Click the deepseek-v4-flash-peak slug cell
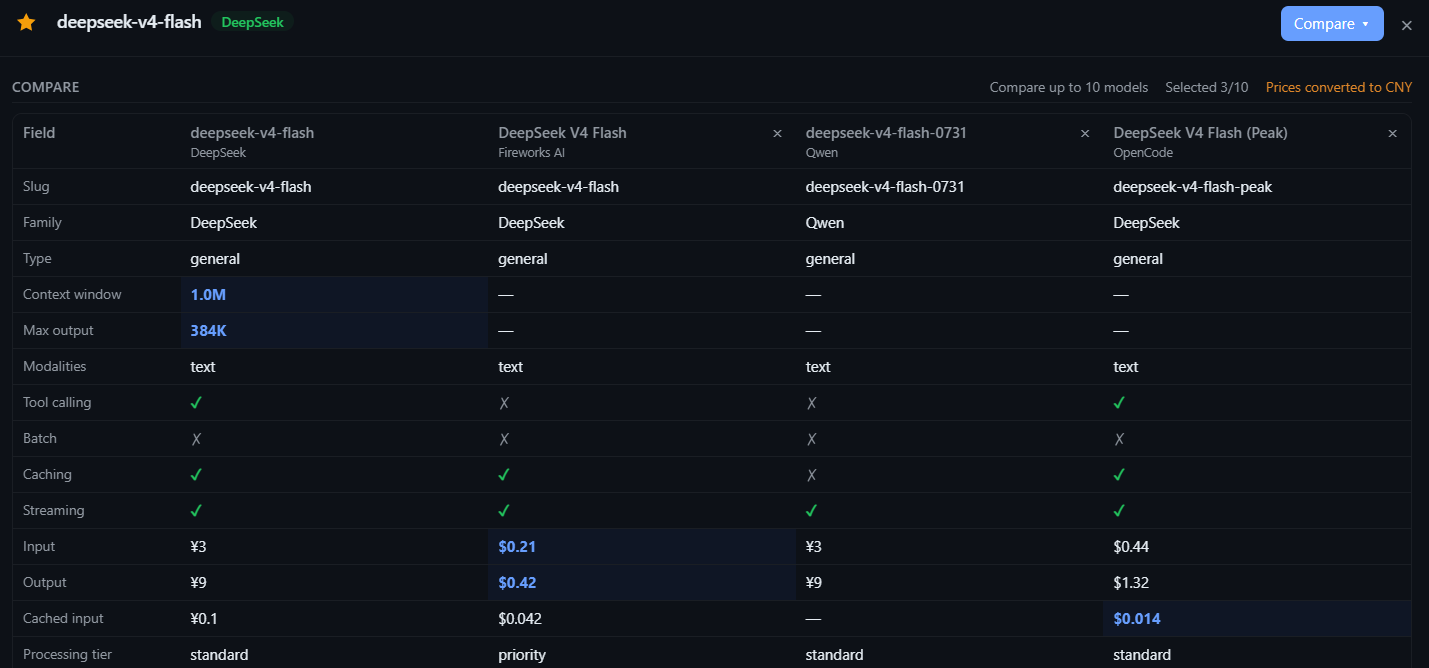Image resolution: width=1429 pixels, height=668 pixels. (1192, 187)
